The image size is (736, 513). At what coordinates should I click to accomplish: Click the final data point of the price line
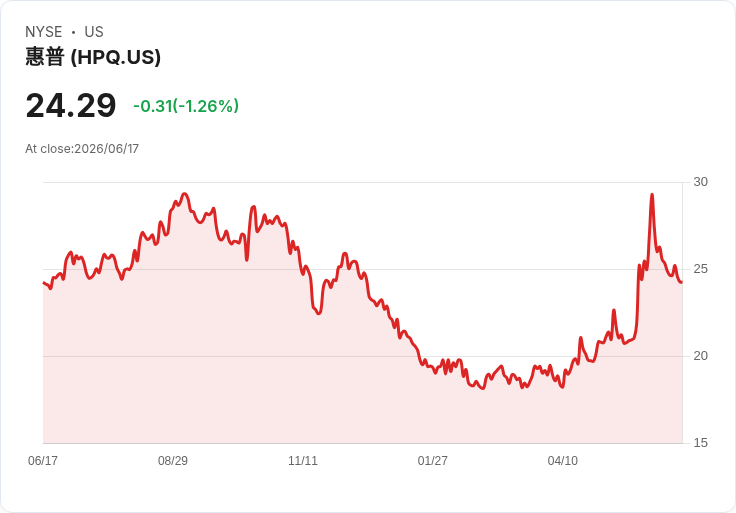tap(682, 282)
